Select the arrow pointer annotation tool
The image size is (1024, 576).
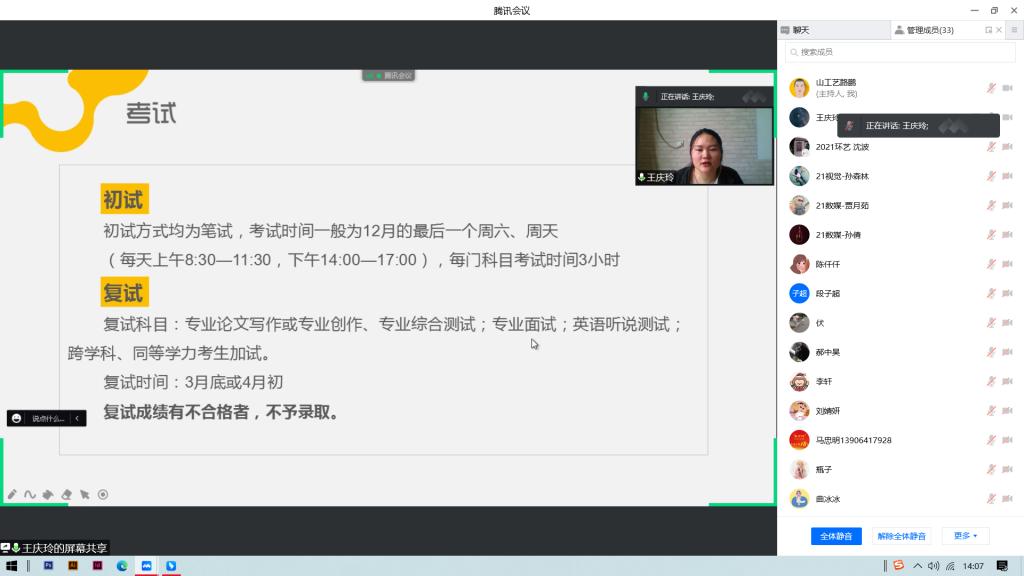click(x=85, y=494)
